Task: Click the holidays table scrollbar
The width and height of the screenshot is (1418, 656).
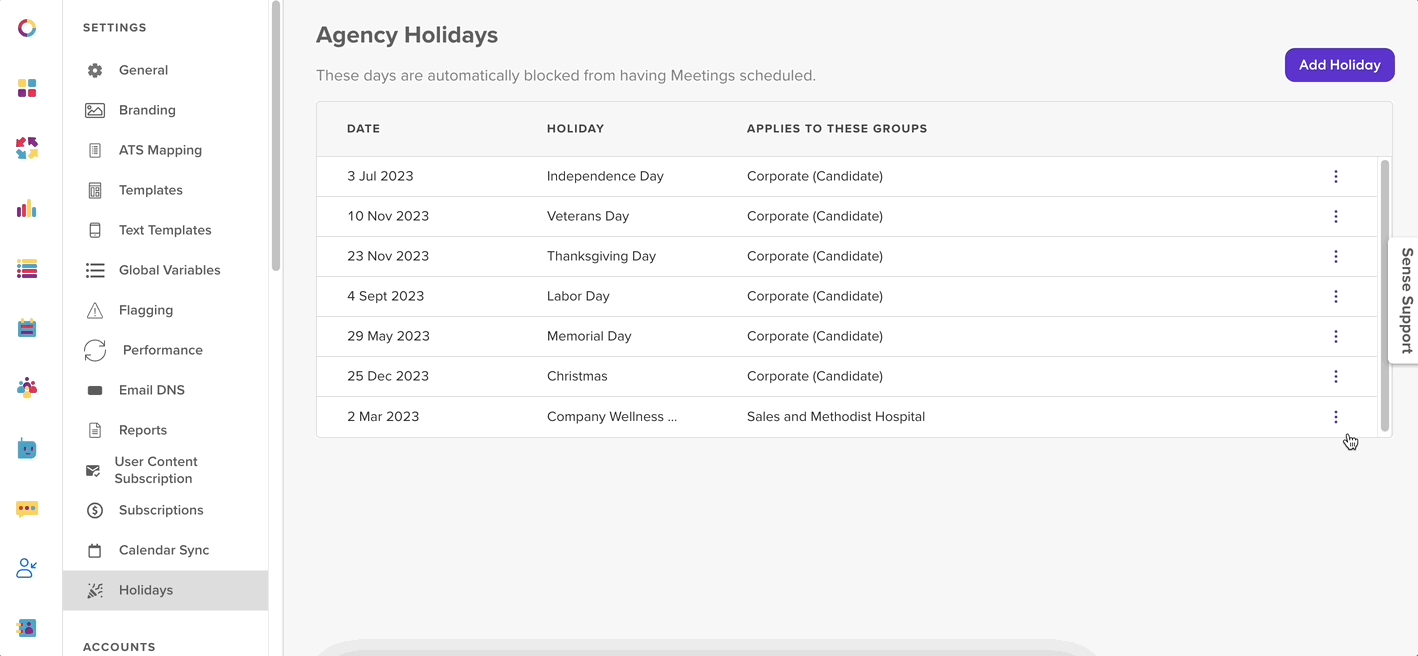Action: coord(1385,296)
